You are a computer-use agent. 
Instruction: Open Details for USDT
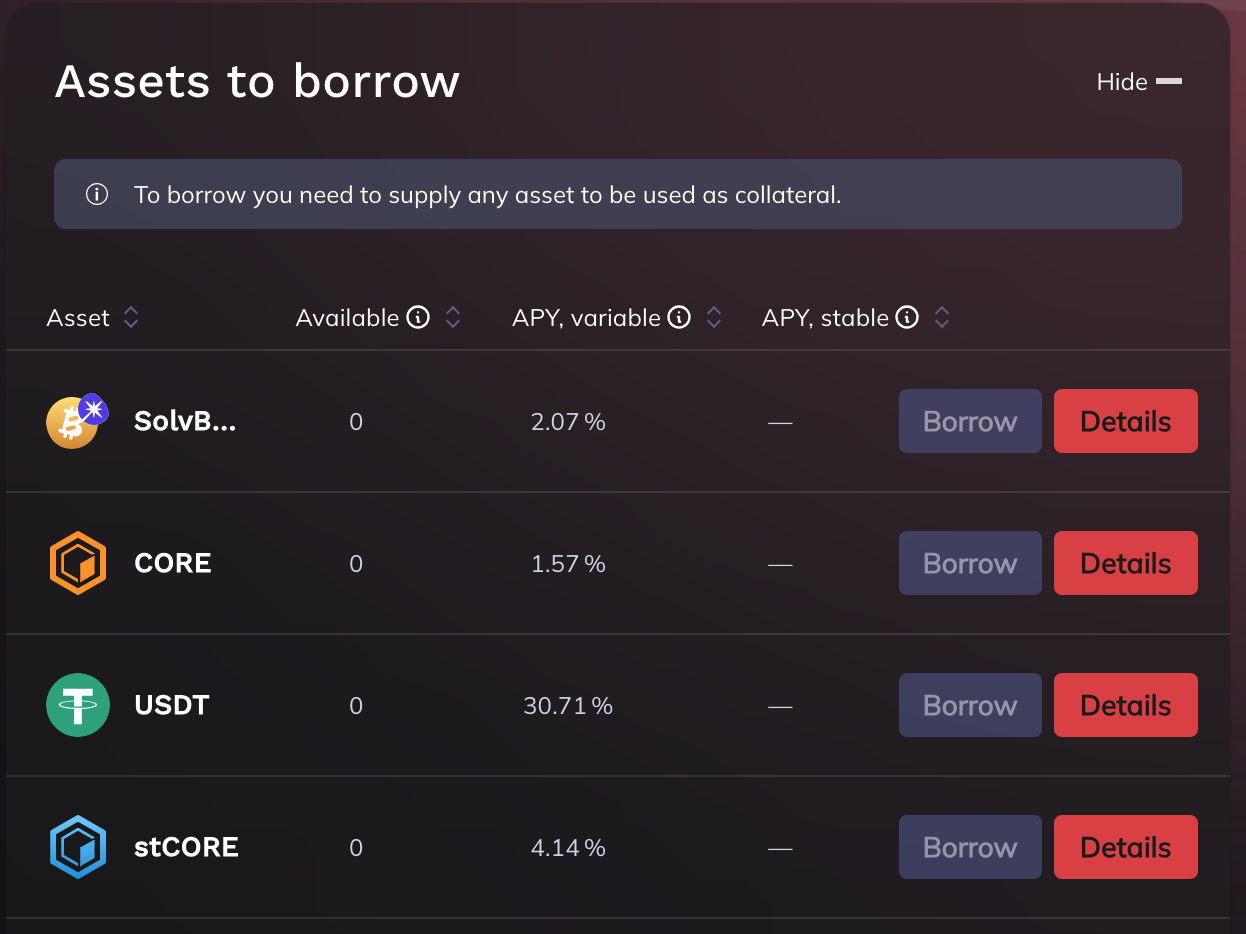(1125, 705)
